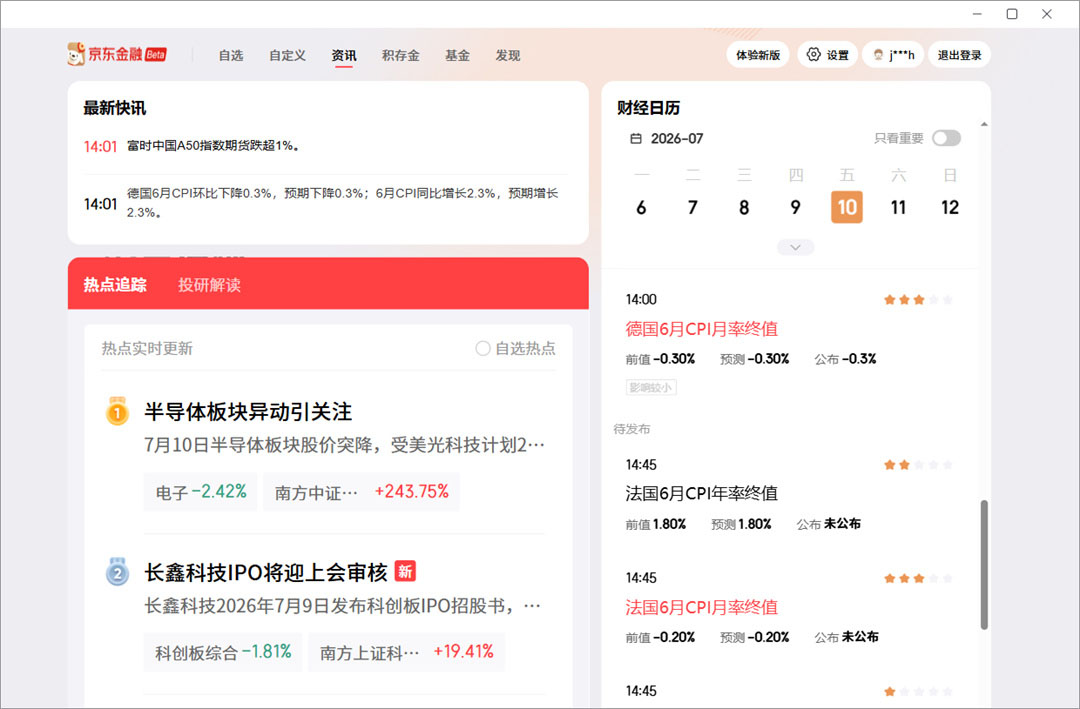1080x709 pixels.
Task: Open headline 长鑫科技IPO将迎上会审核
Action: click(266, 572)
